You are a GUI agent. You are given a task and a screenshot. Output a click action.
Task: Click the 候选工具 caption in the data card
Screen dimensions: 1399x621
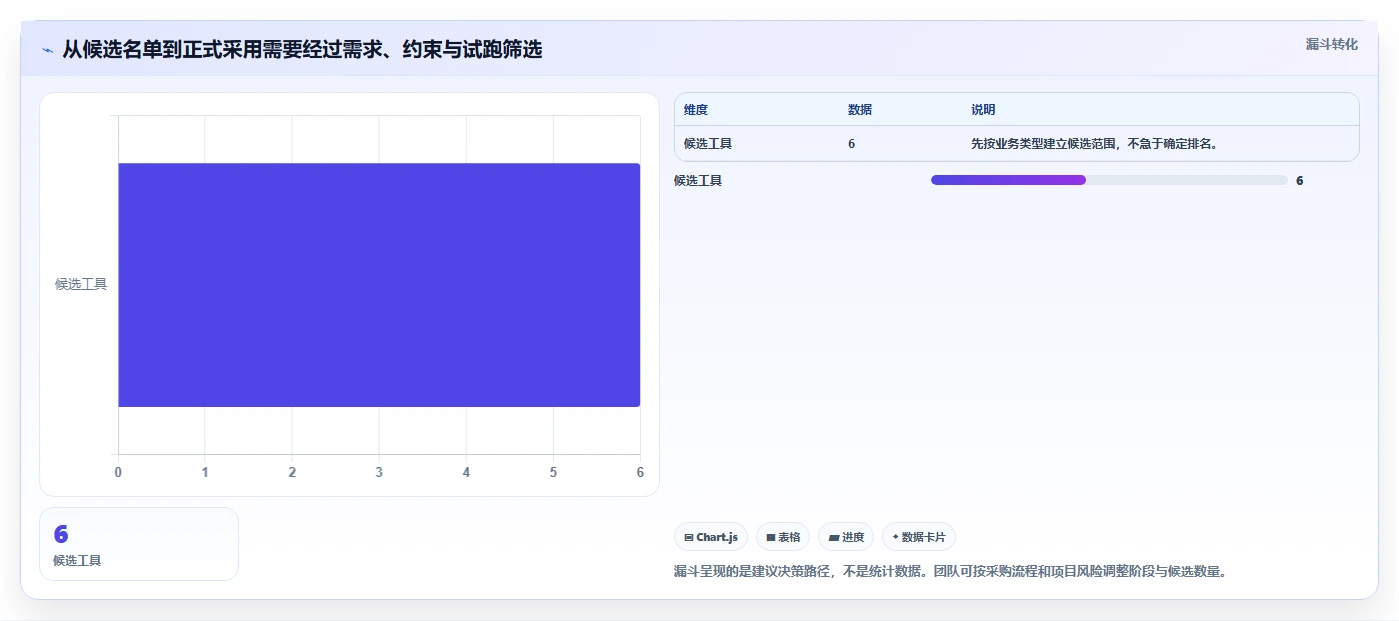coord(77,561)
